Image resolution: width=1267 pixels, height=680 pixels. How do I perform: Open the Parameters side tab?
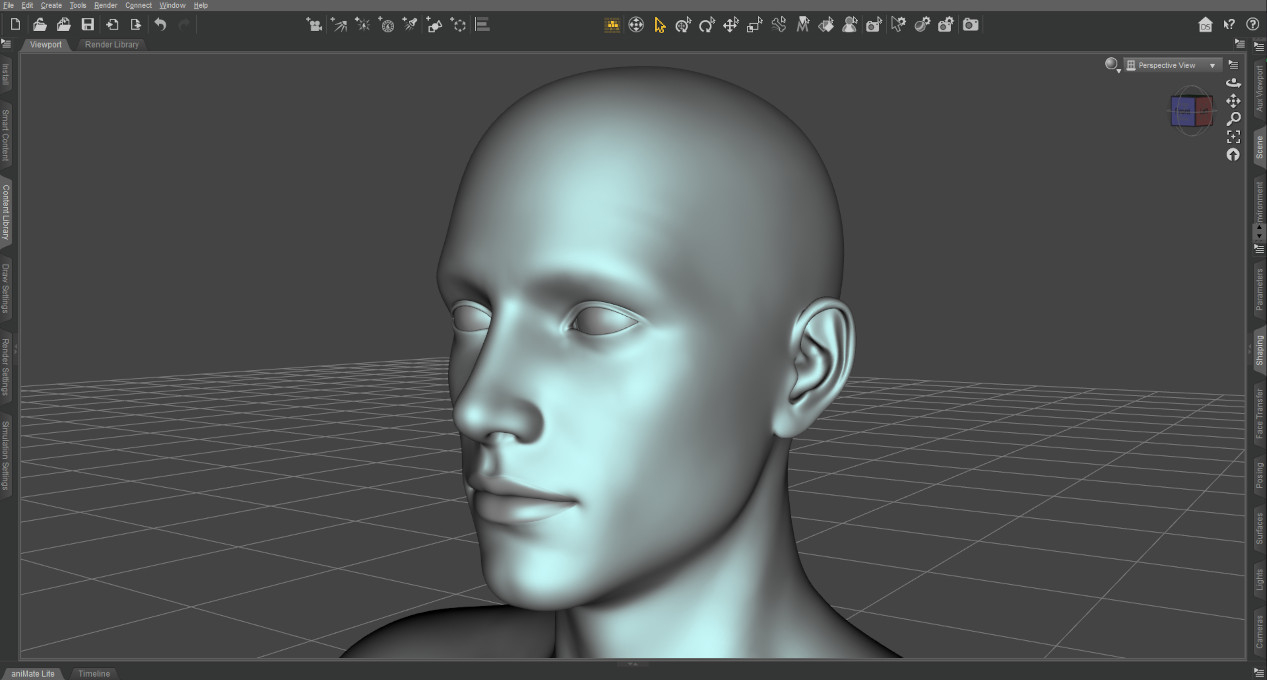tap(1259, 290)
